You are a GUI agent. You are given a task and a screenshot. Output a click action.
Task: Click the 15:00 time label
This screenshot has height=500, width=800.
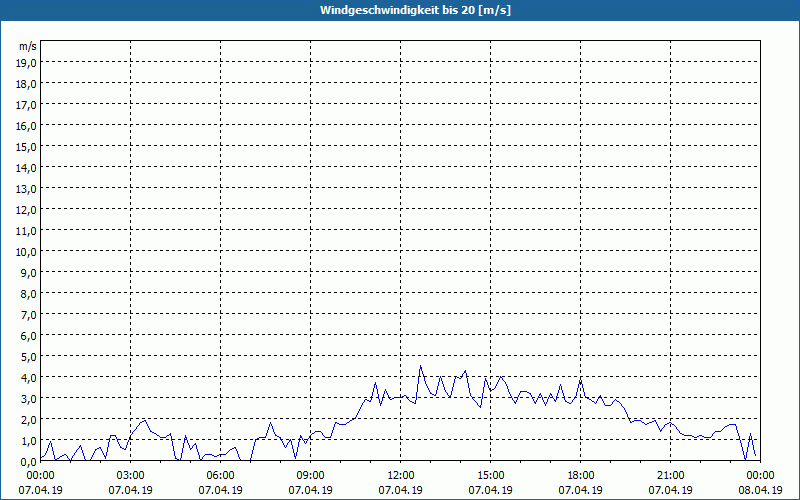pos(491,476)
